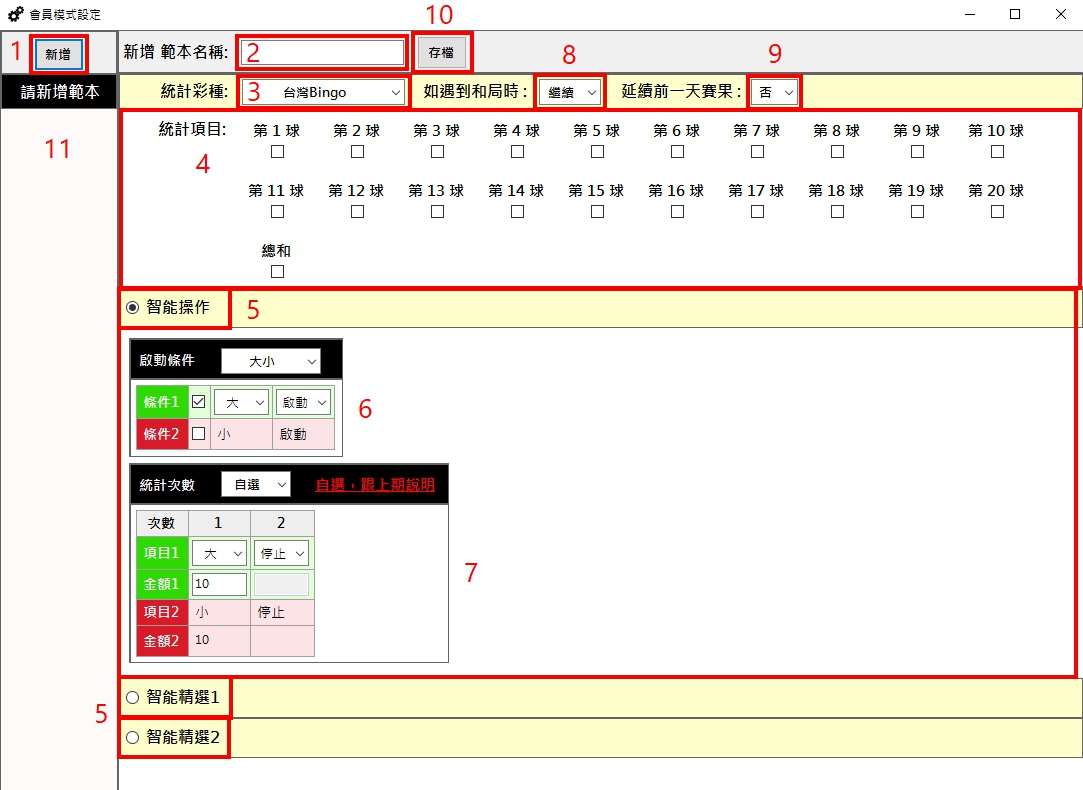
Task: Toggle the 第 20 球 checkbox
Action: coord(997,212)
